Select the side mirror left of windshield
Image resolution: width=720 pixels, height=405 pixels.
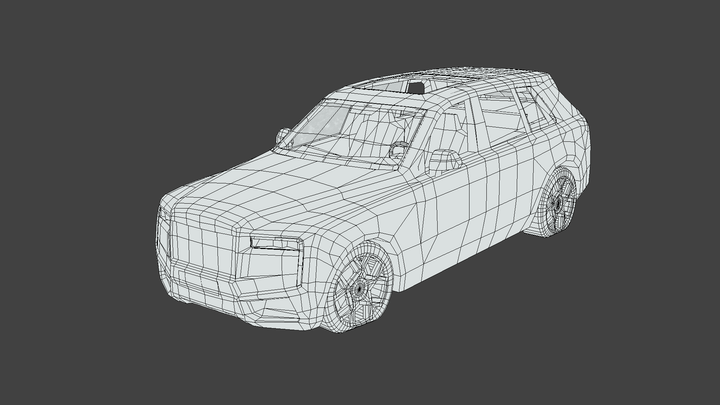pyautogui.click(x=283, y=134)
